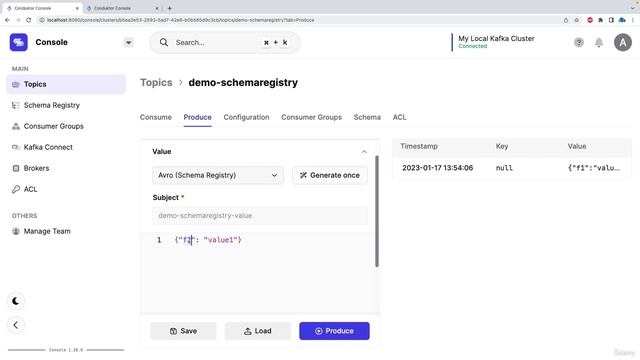Go to Topics in sidebar
The height and width of the screenshot is (360, 640).
(x=66, y=84)
